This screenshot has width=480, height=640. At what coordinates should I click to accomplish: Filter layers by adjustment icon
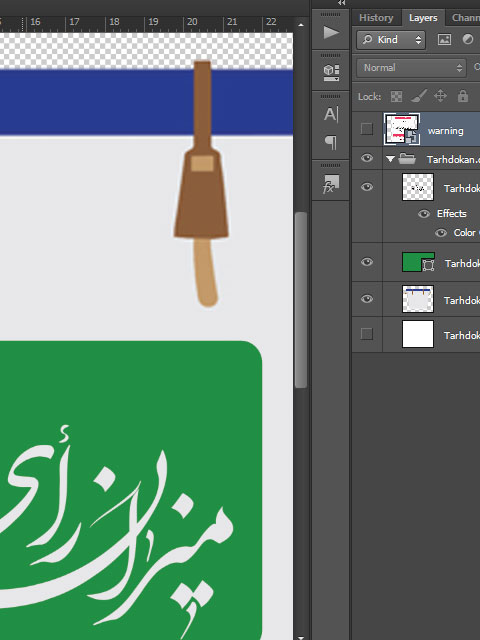468,39
